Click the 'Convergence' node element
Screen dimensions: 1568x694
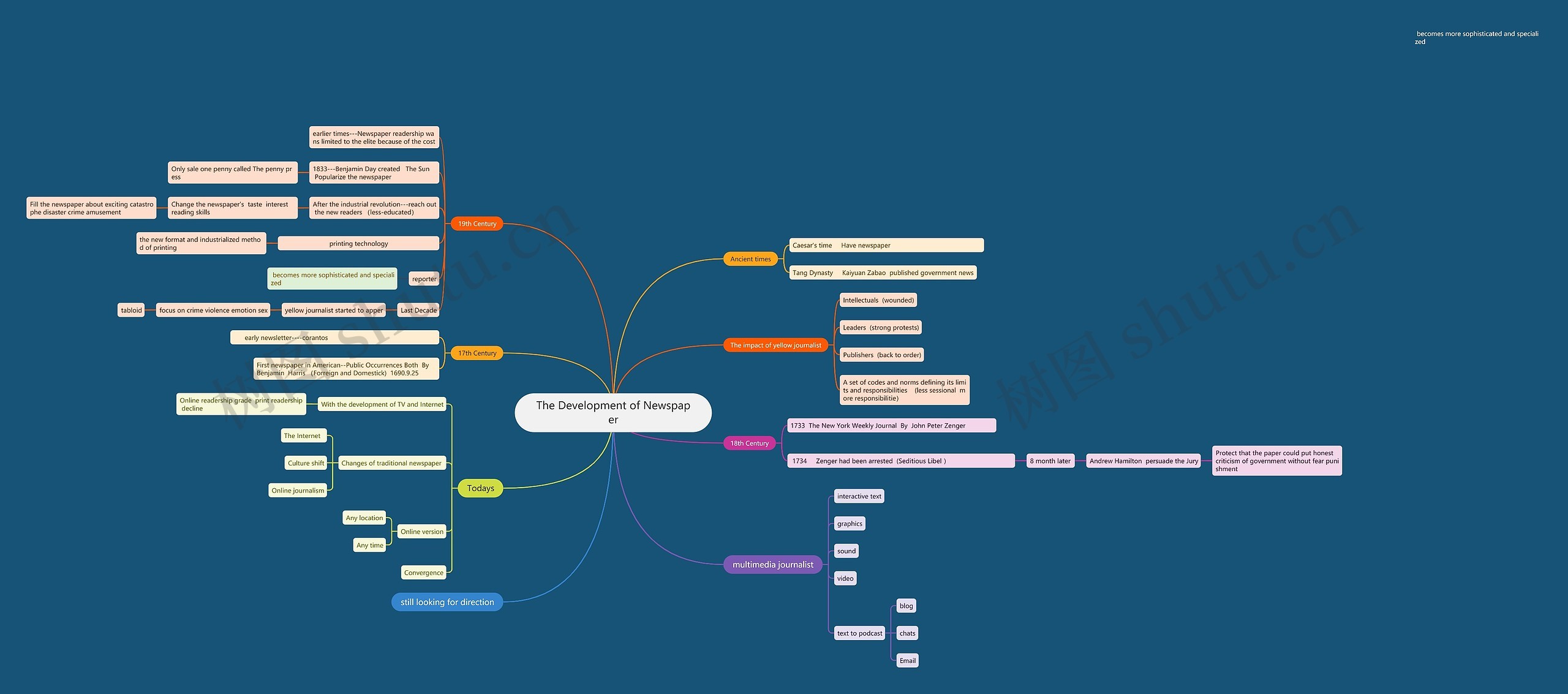click(421, 572)
